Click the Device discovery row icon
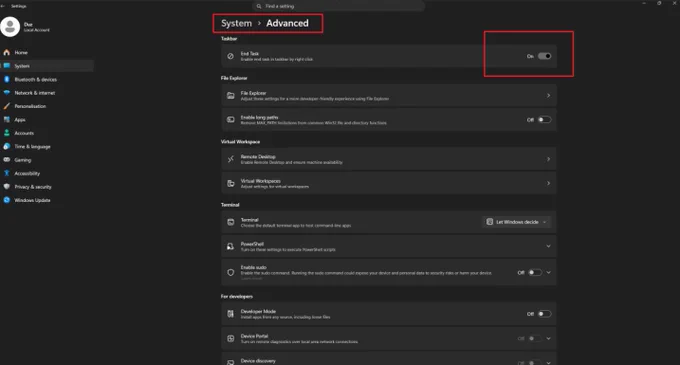The height and width of the screenshot is (365, 680). coord(231,362)
